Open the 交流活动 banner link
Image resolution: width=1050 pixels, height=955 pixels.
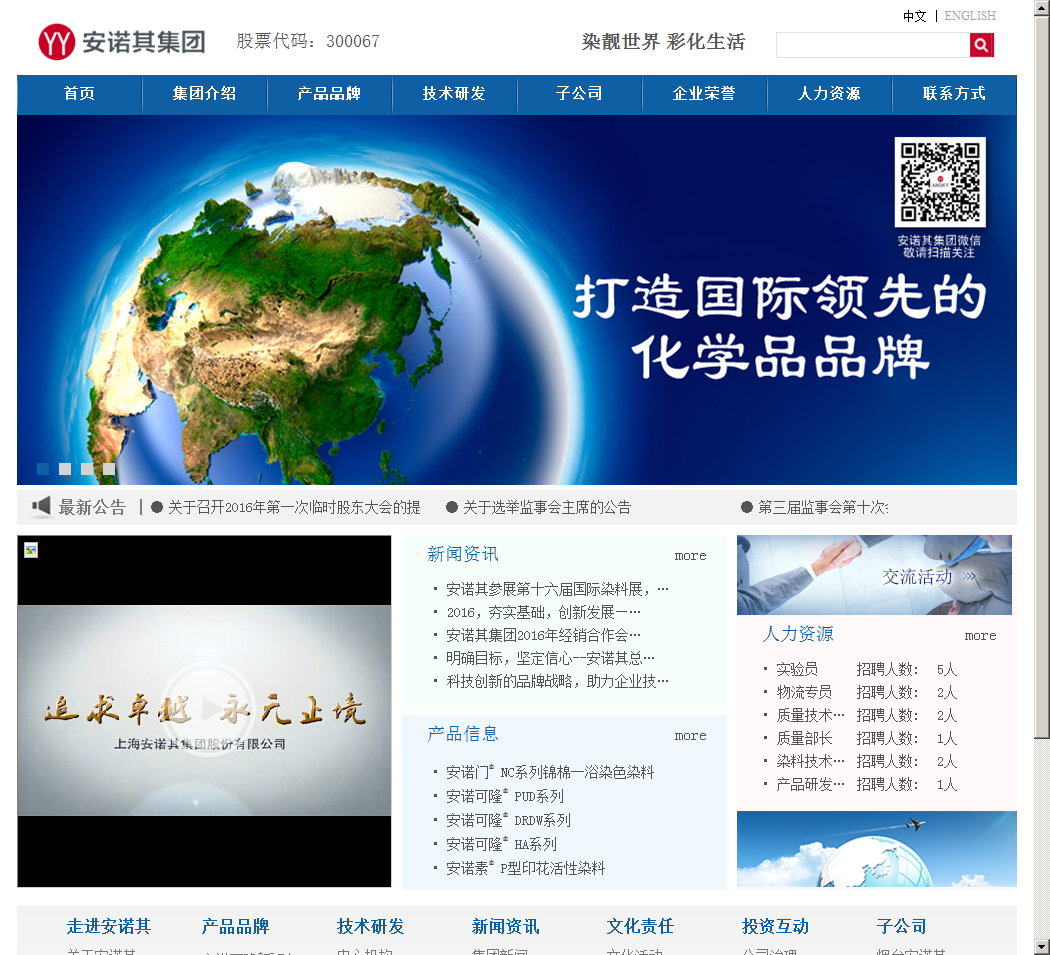874,575
